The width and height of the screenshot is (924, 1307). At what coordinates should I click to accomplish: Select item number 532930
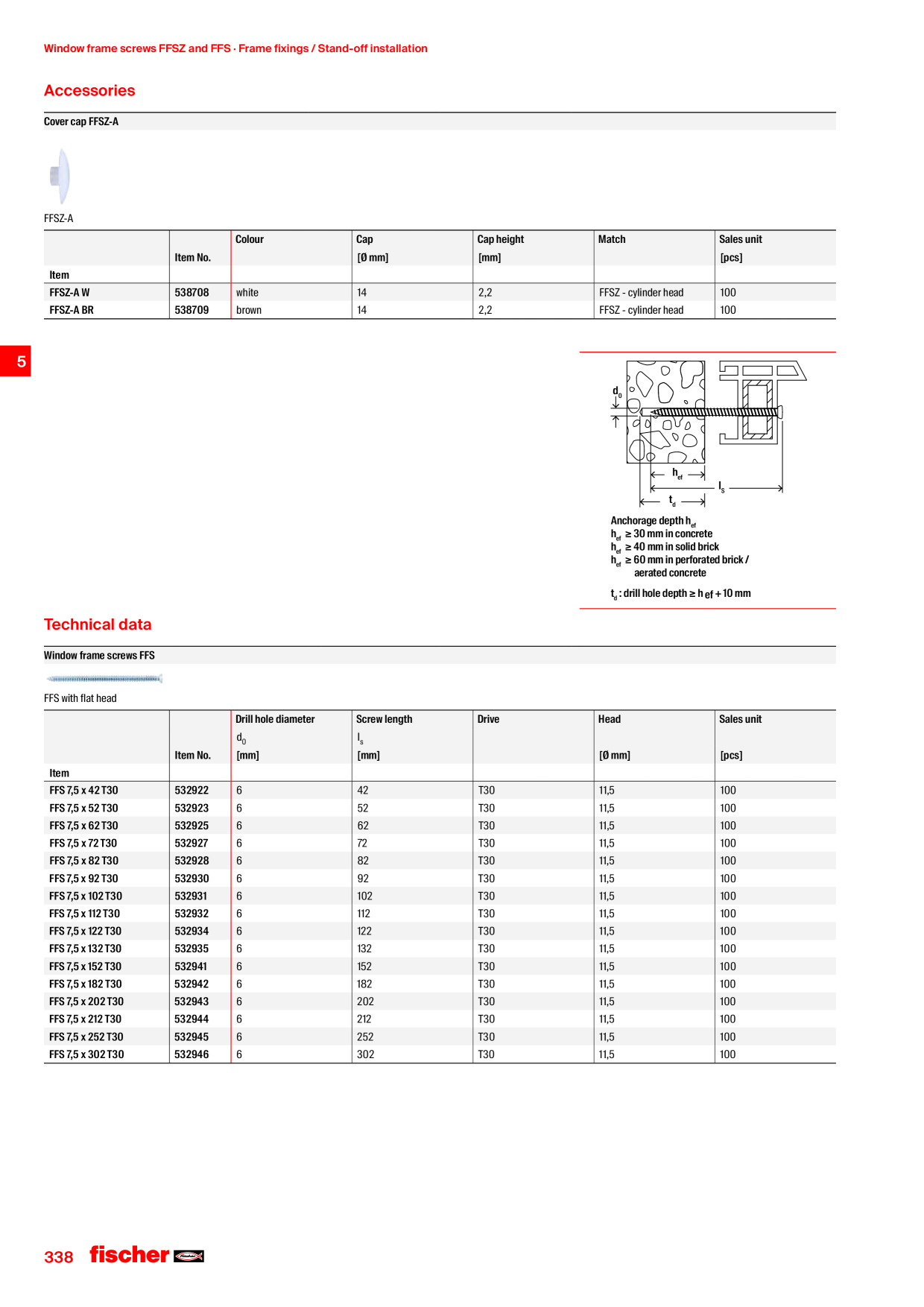point(192,879)
